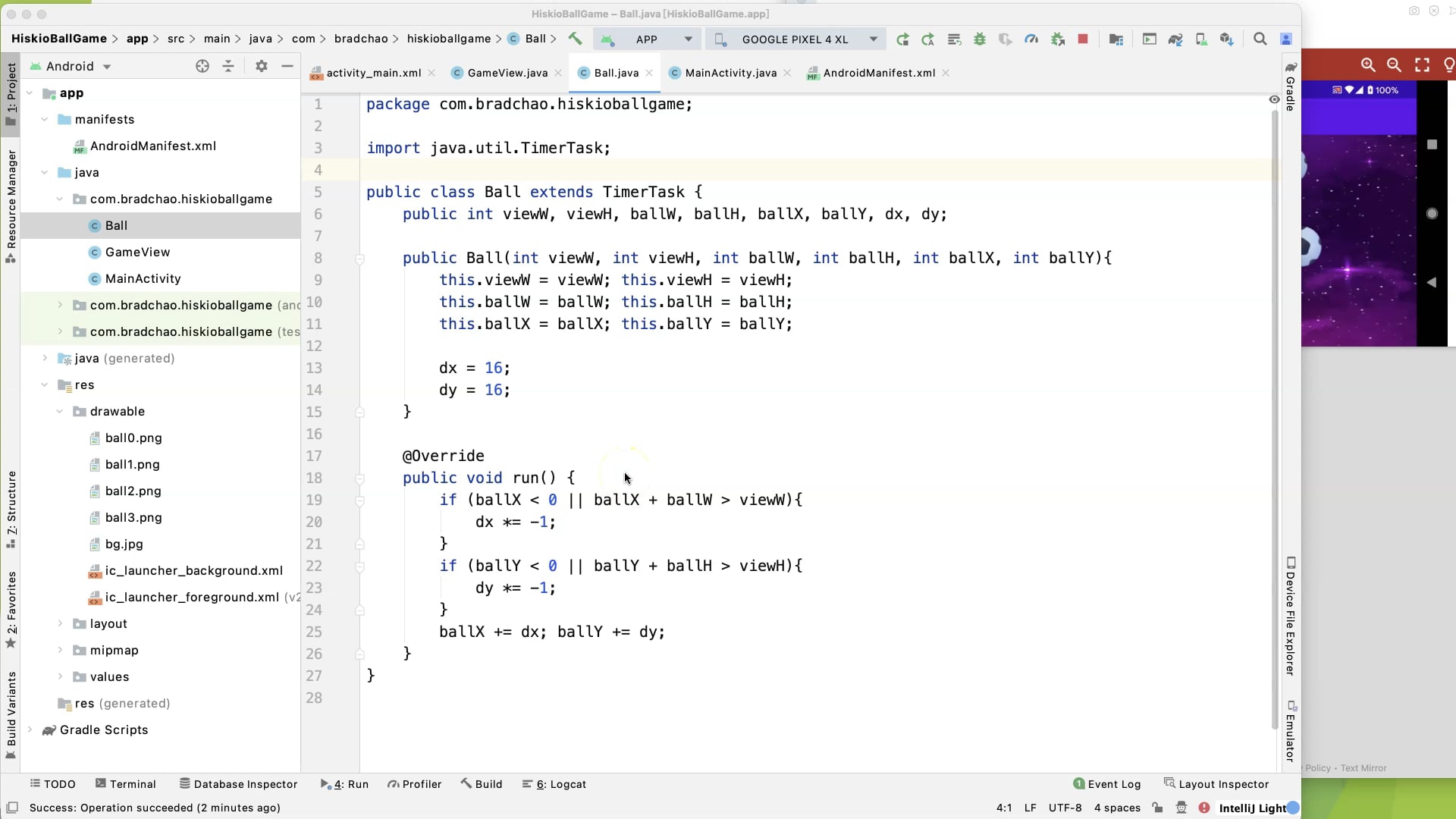Switch to the GameView.java tab
Viewport: 1456px width, 819px height.
506,73
